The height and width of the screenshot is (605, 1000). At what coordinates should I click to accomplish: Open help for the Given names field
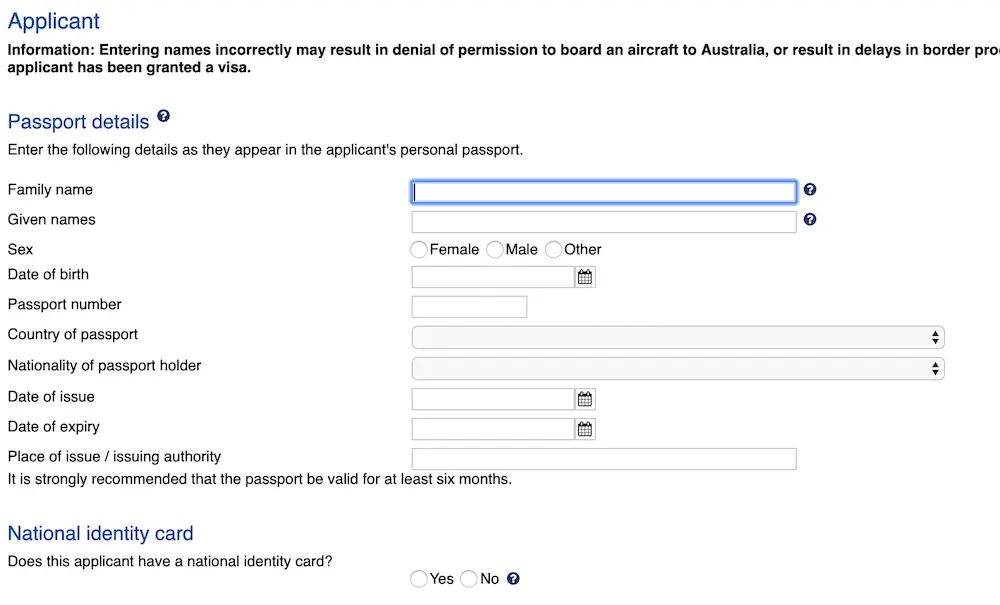[x=810, y=219]
